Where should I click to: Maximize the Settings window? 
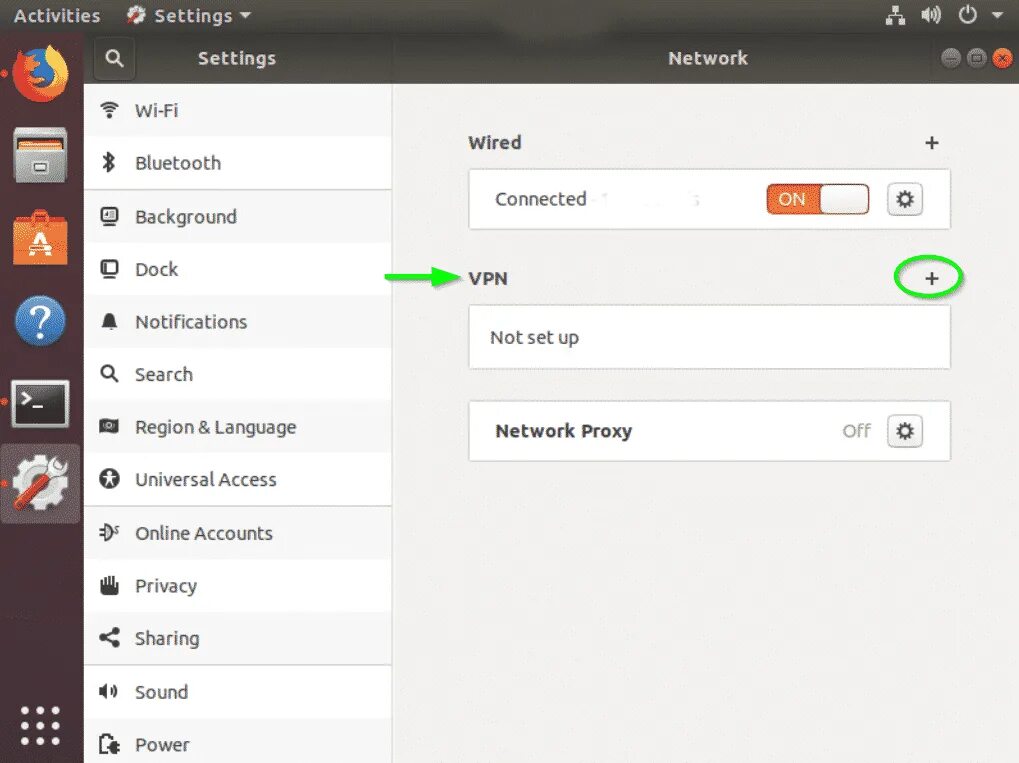977,58
